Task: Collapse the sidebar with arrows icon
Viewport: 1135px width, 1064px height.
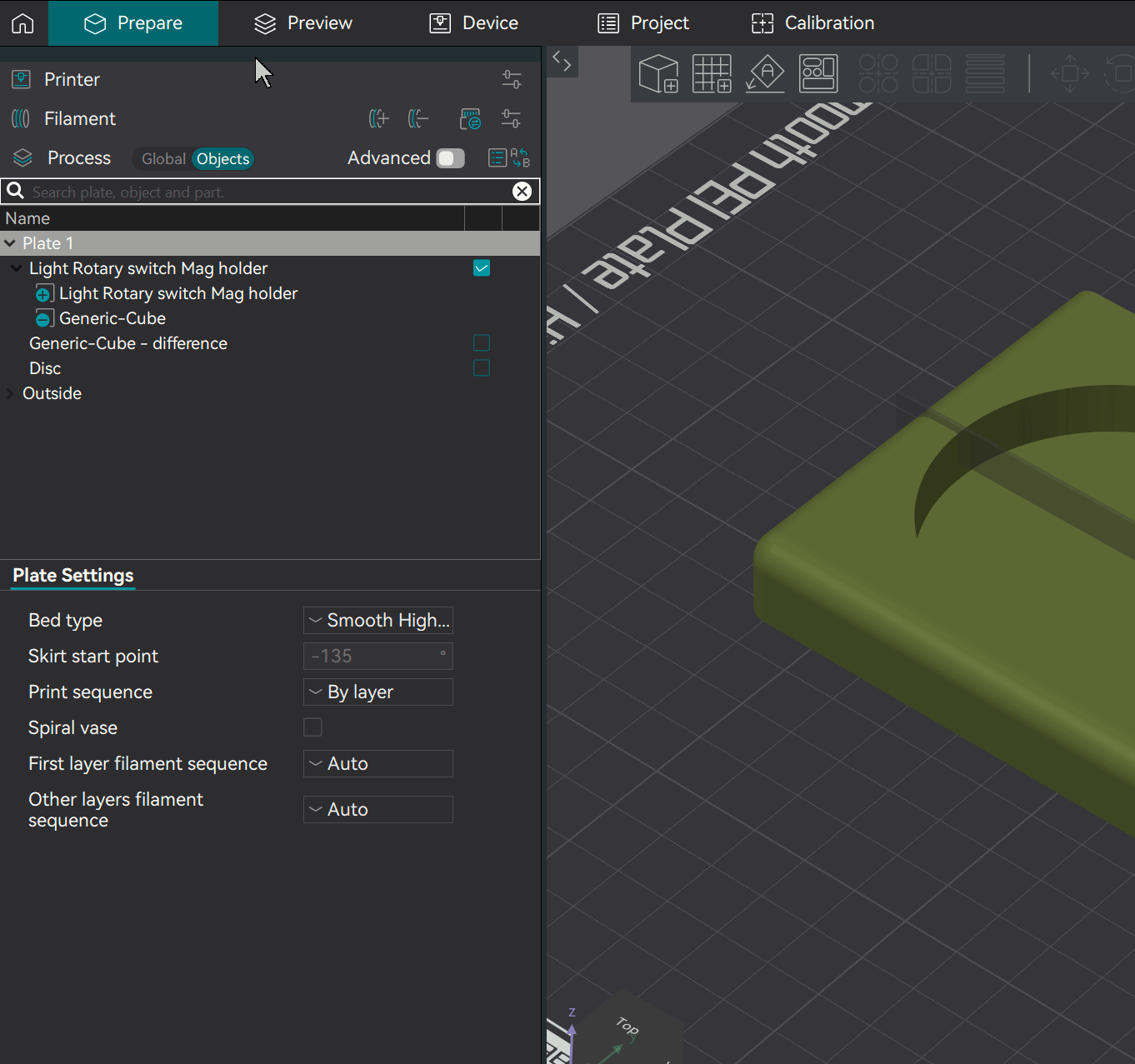Action: (x=562, y=61)
